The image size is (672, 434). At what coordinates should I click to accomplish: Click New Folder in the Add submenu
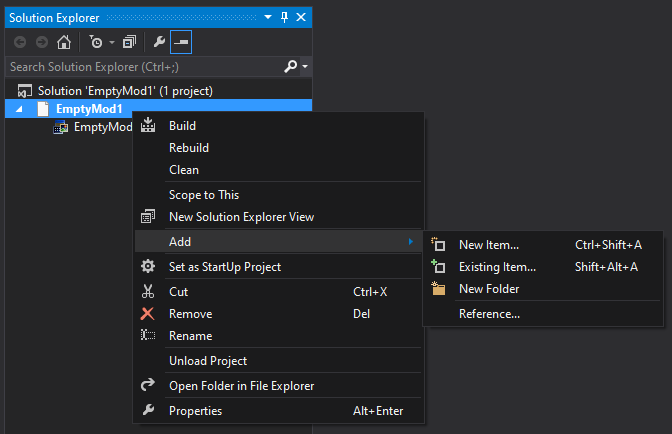click(x=488, y=289)
